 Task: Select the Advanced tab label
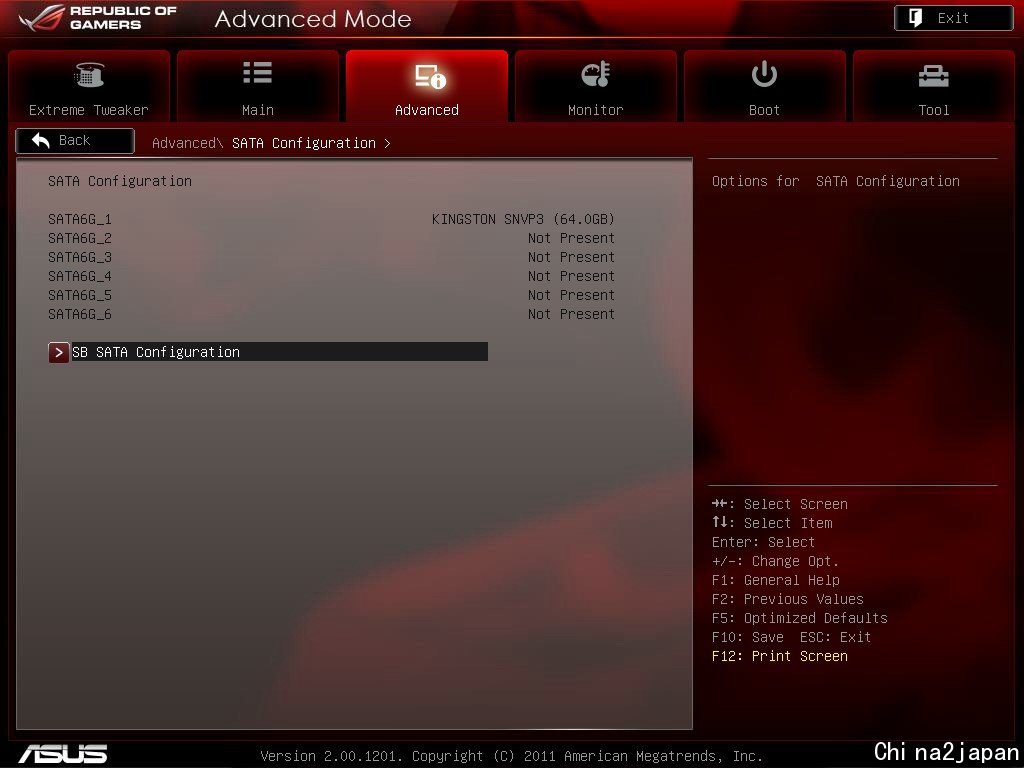tap(426, 110)
